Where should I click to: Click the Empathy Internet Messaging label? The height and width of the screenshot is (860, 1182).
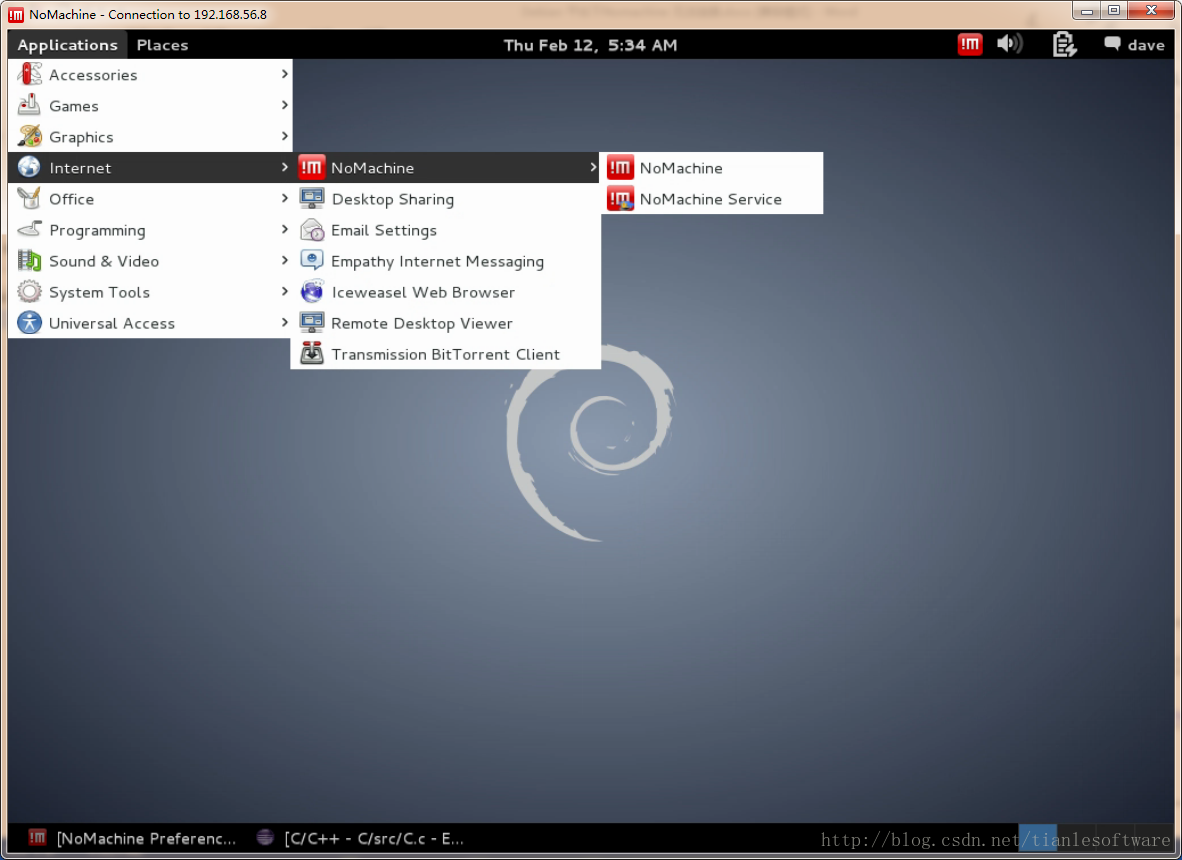pos(437,262)
